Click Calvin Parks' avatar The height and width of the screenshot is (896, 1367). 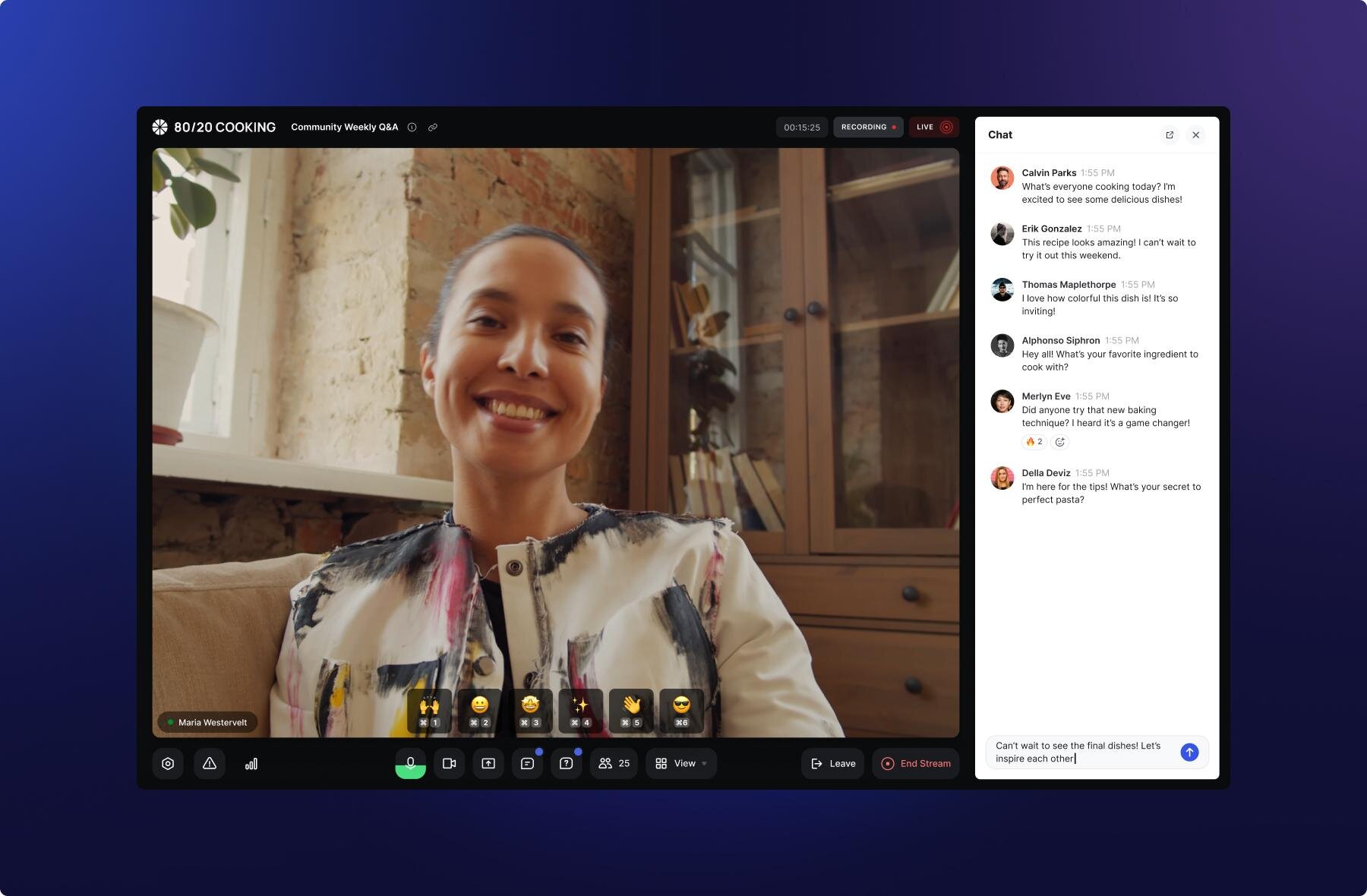1002,178
